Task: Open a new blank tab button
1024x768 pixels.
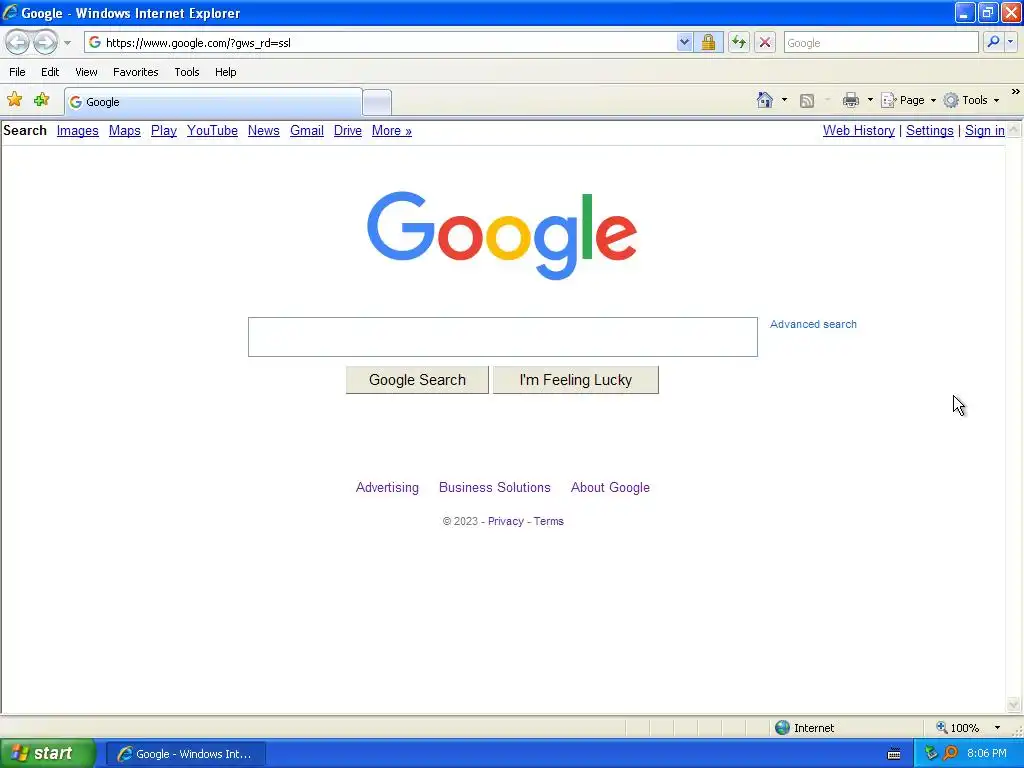Action: (377, 103)
